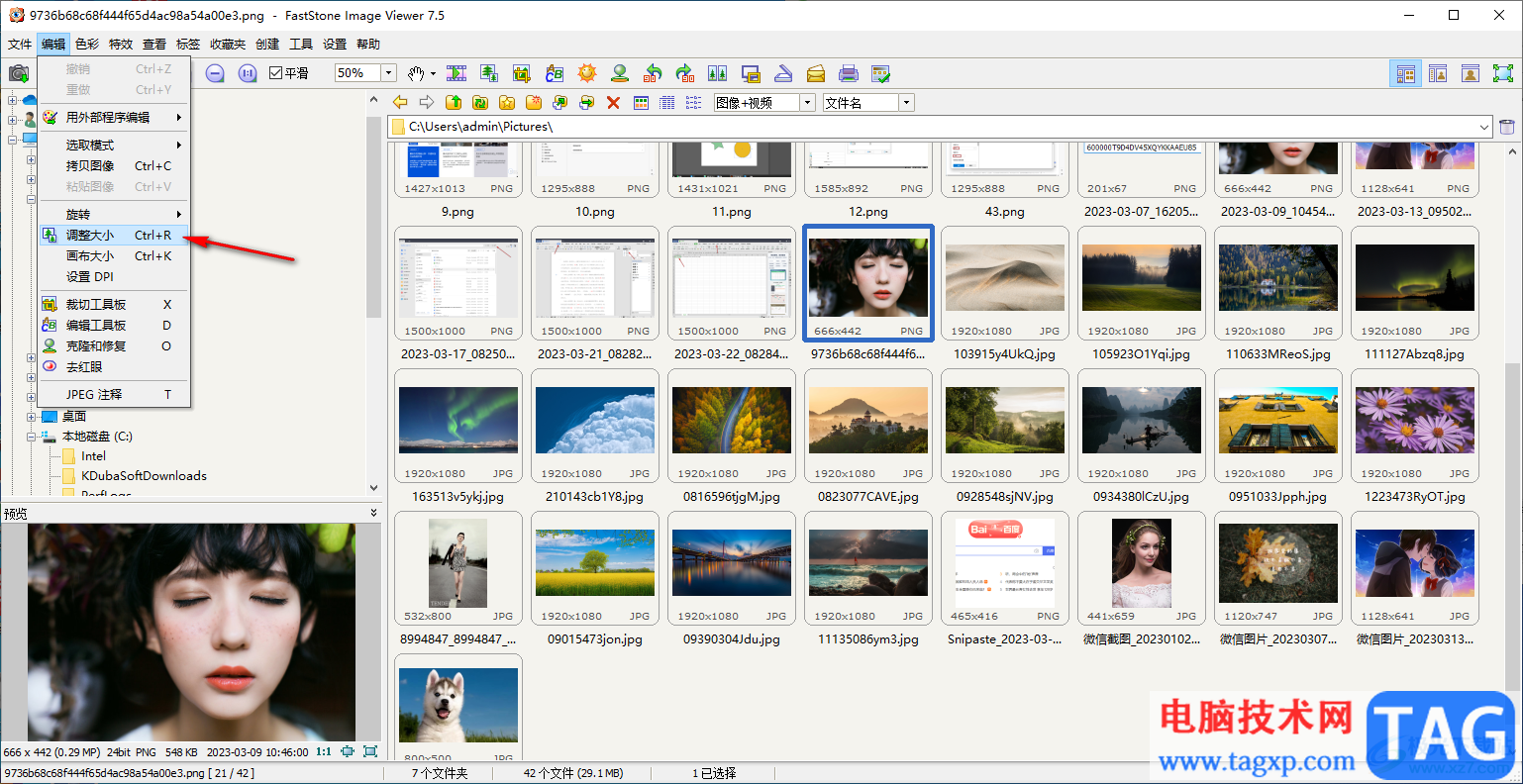Open the 色彩 menu
Image resolution: width=1523 pixels, height=784 pixels.
pyautogui.click(x=87, y=44)
